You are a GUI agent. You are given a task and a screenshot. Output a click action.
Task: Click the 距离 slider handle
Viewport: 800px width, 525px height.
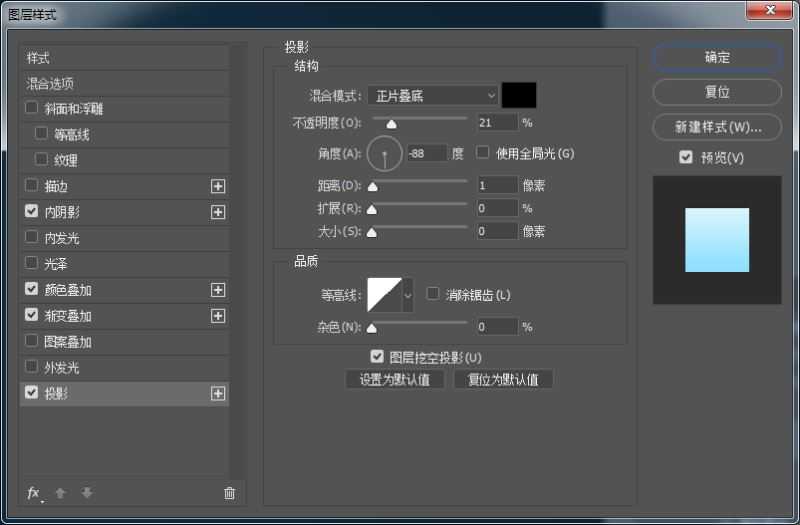373,187
